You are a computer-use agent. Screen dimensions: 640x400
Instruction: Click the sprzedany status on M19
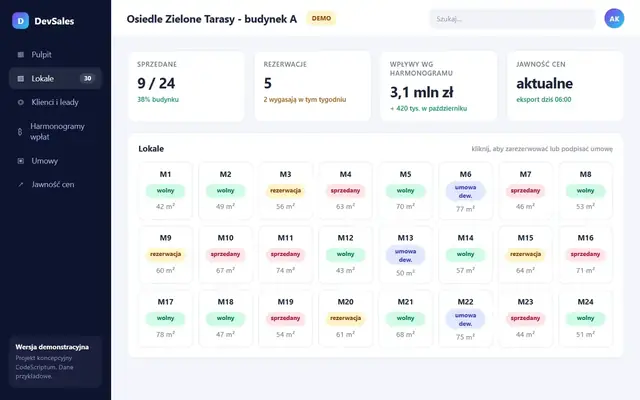point(285,318)
